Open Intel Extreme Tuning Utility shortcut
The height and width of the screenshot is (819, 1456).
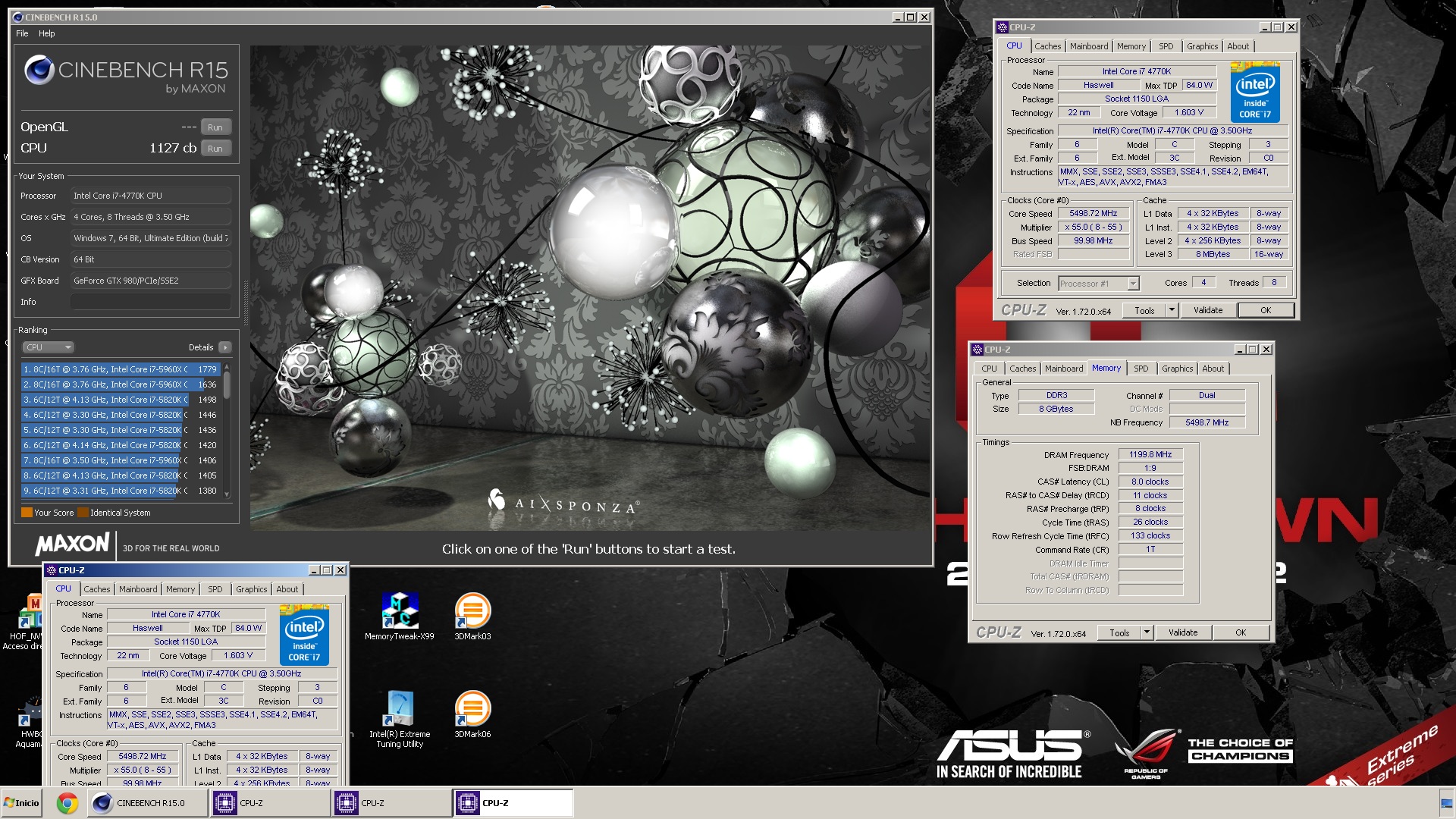[400, 719]
